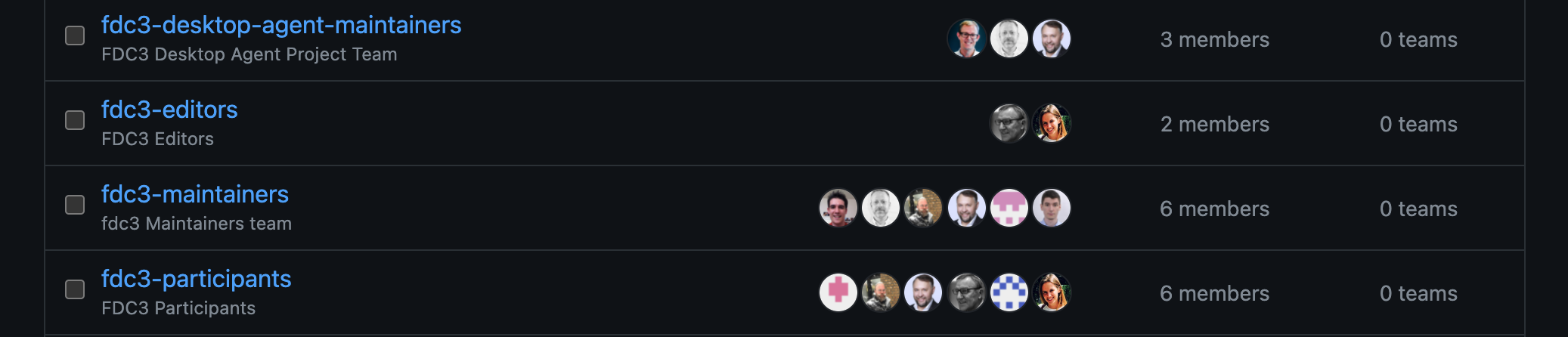Toggle the fdc3-participants team checkbox
1568x337 pixels.
coord(75,289)
